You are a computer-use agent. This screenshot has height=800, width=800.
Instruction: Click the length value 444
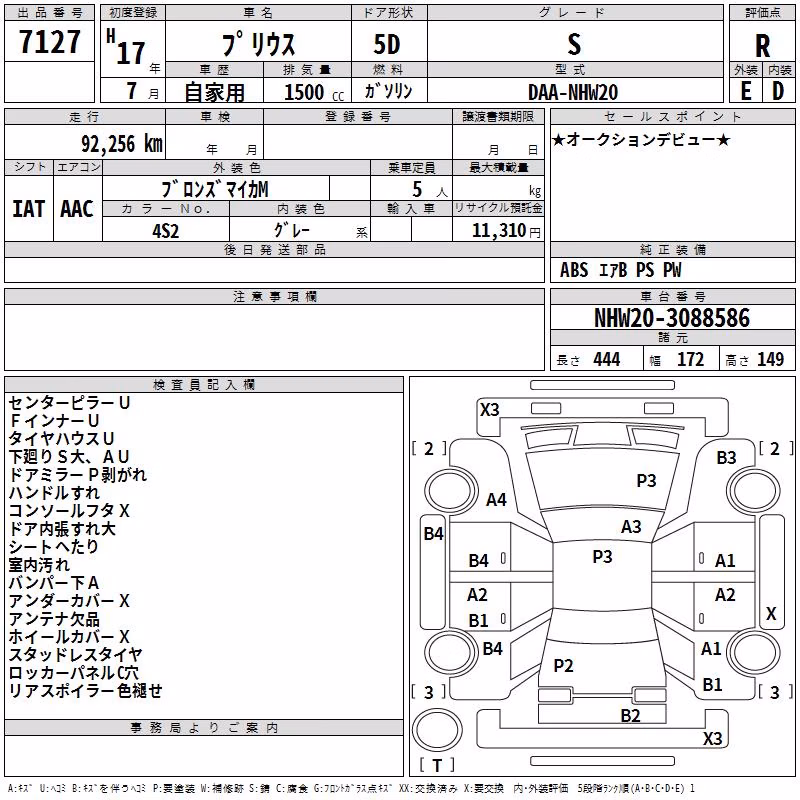point(607,359)
